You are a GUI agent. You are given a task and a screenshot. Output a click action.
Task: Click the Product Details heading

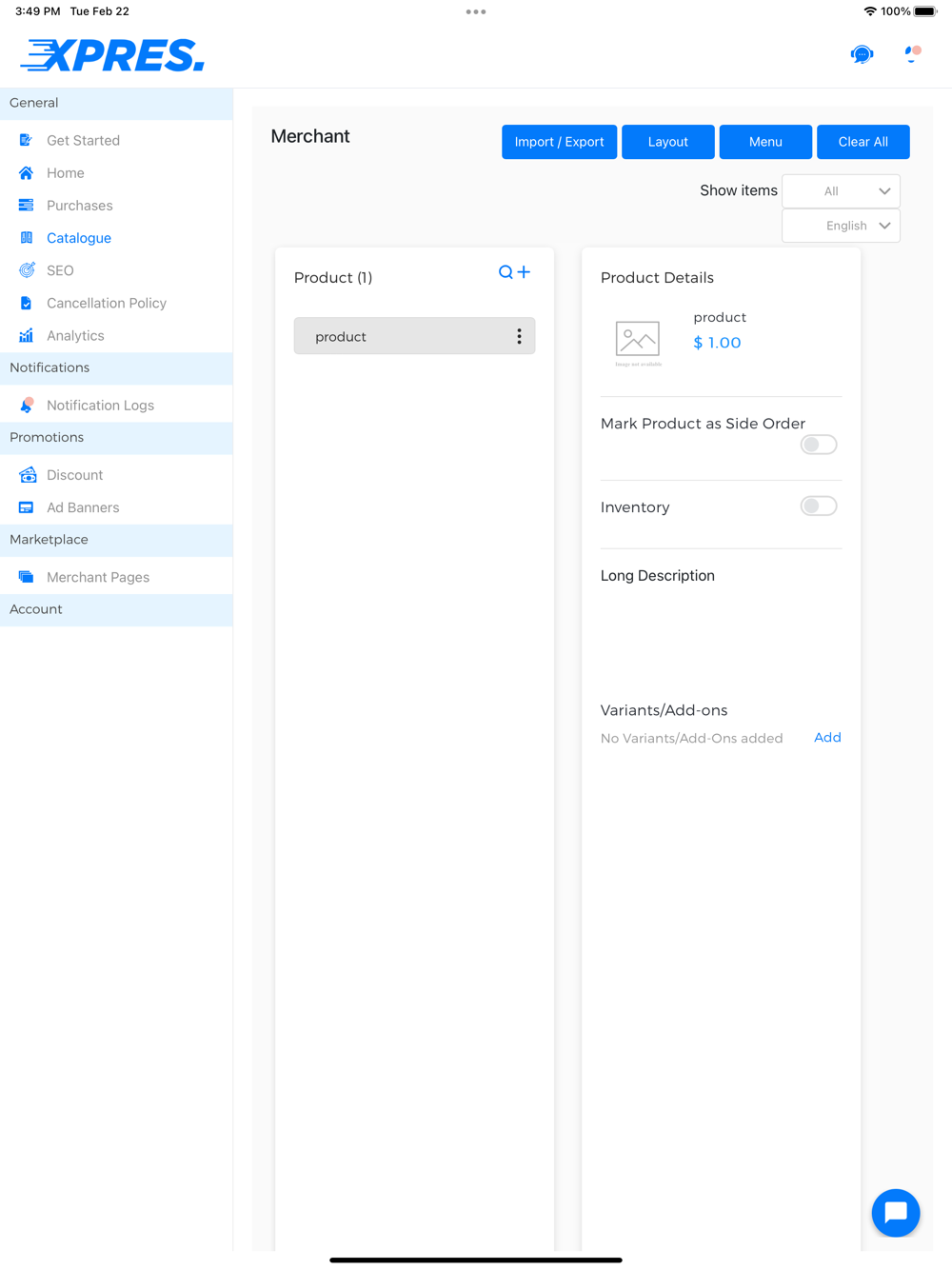[657, 277]
